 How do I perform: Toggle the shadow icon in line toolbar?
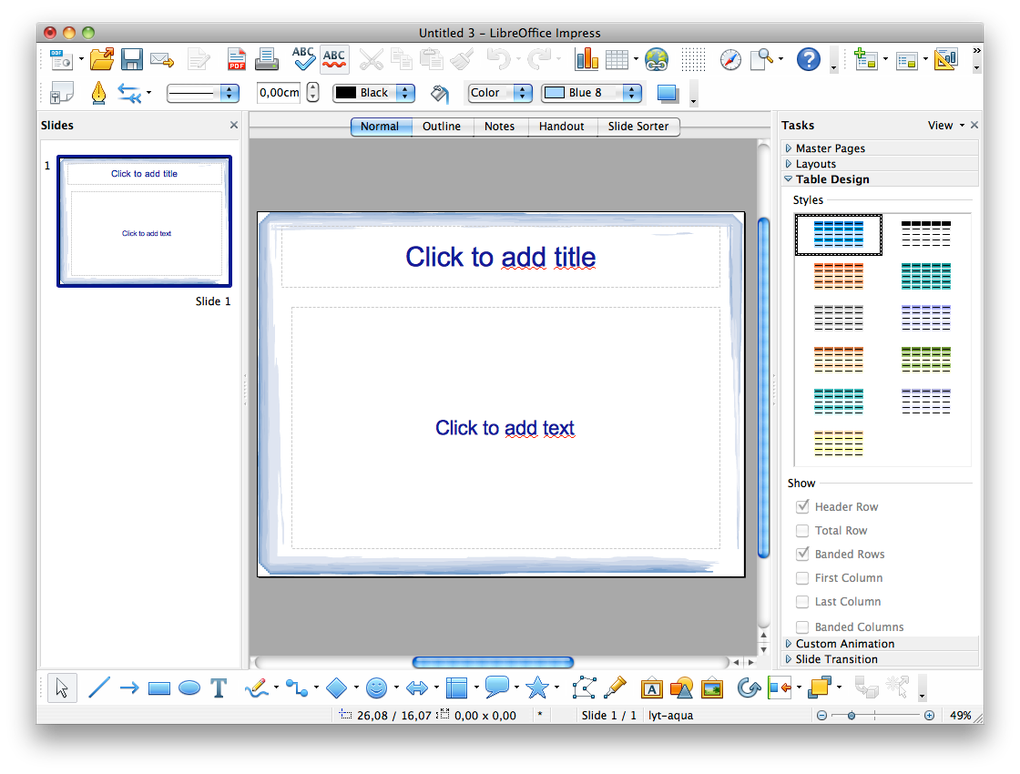(x=668, y=94)
